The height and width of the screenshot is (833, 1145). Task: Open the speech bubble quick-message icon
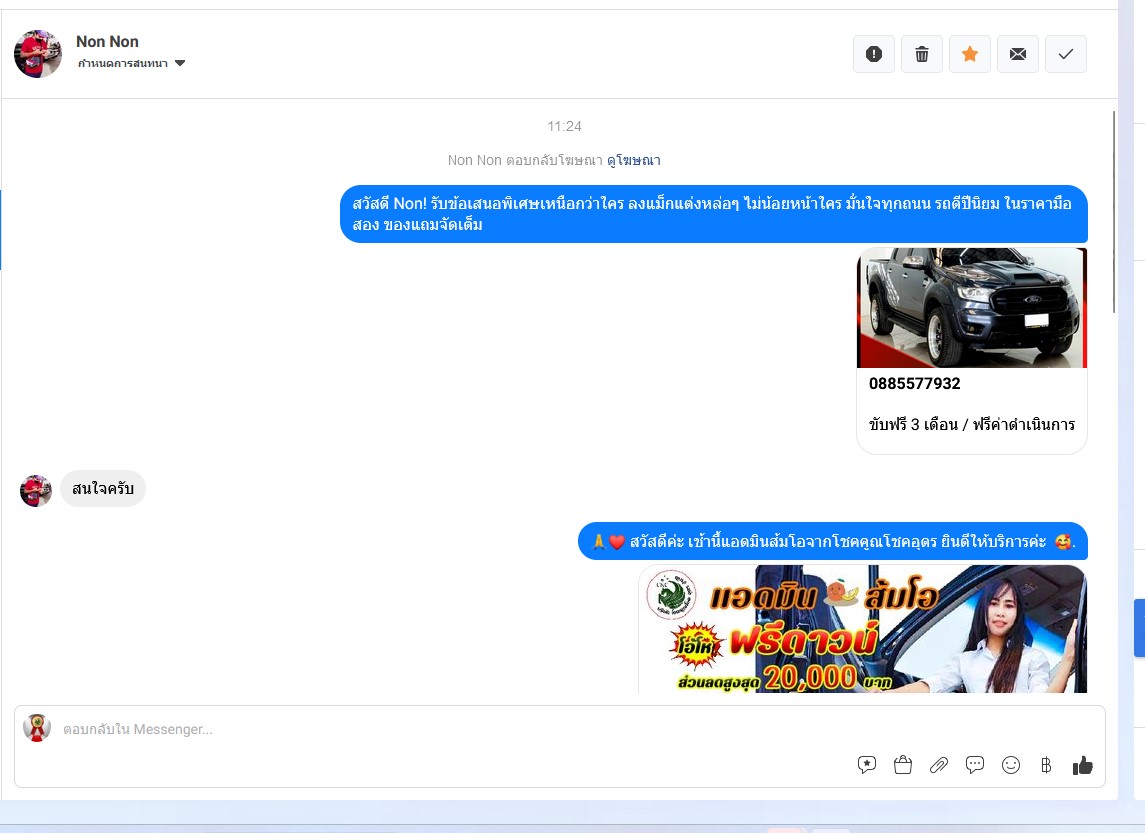coord(975,765)
